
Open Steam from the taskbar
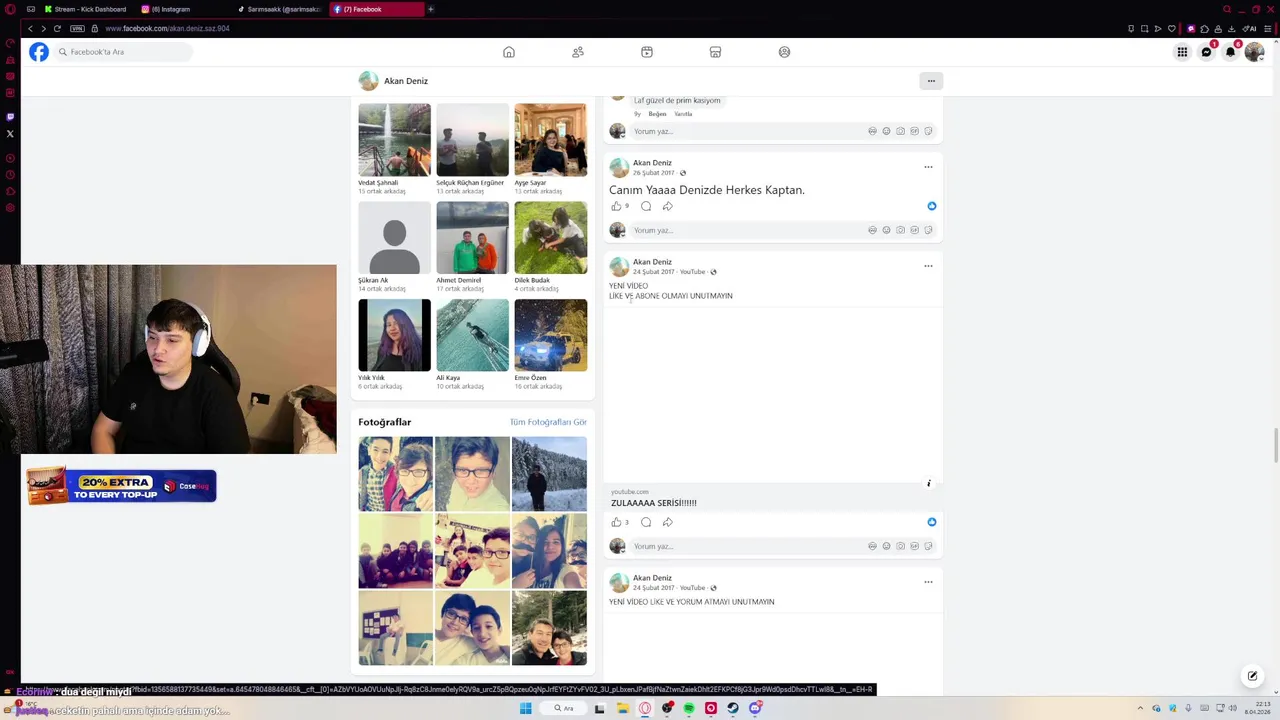pyautogui.click(x=733, y=708)
